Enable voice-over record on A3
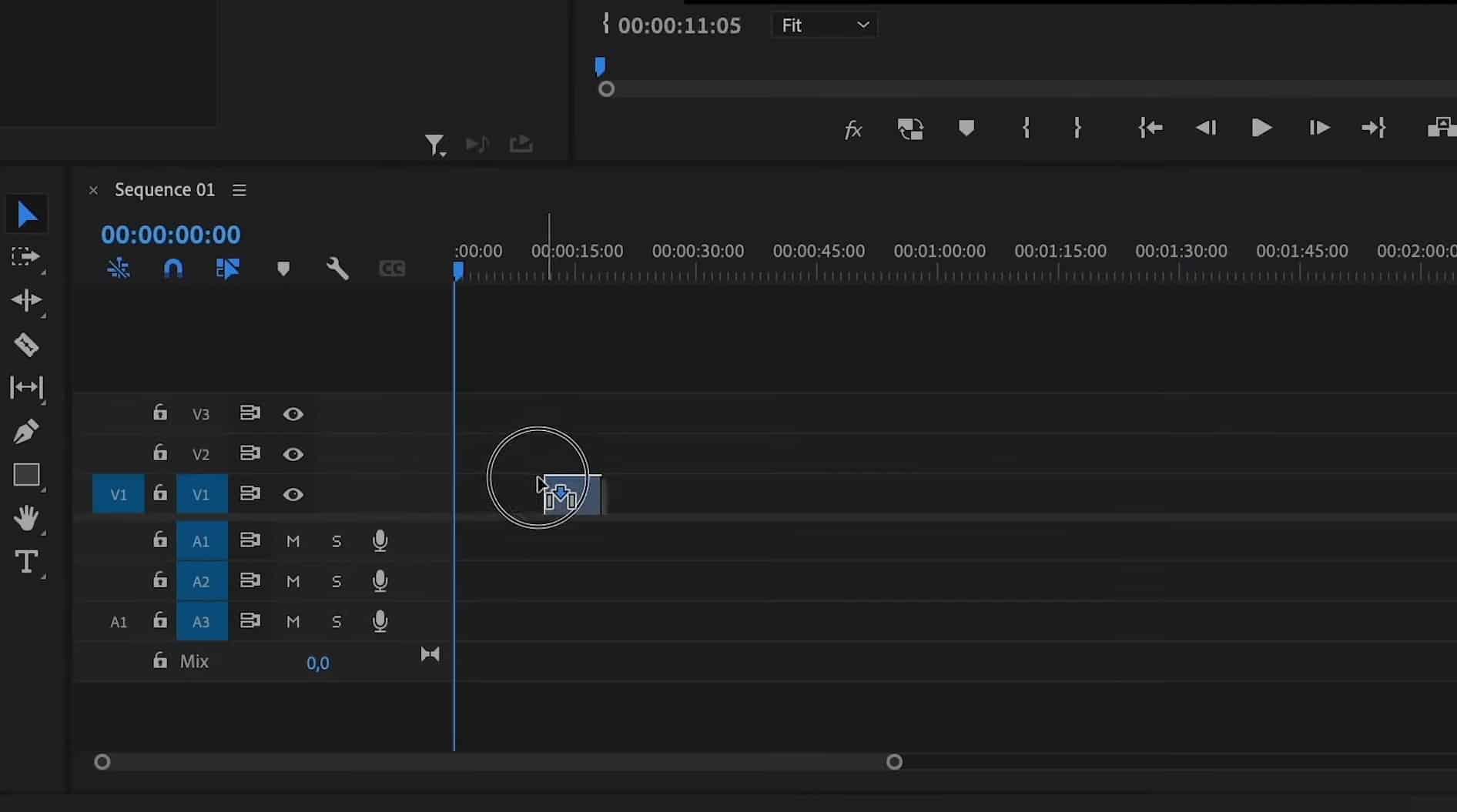Image resolution: width=1457 pixels, height=812 pixels. (x=380, y=621)
